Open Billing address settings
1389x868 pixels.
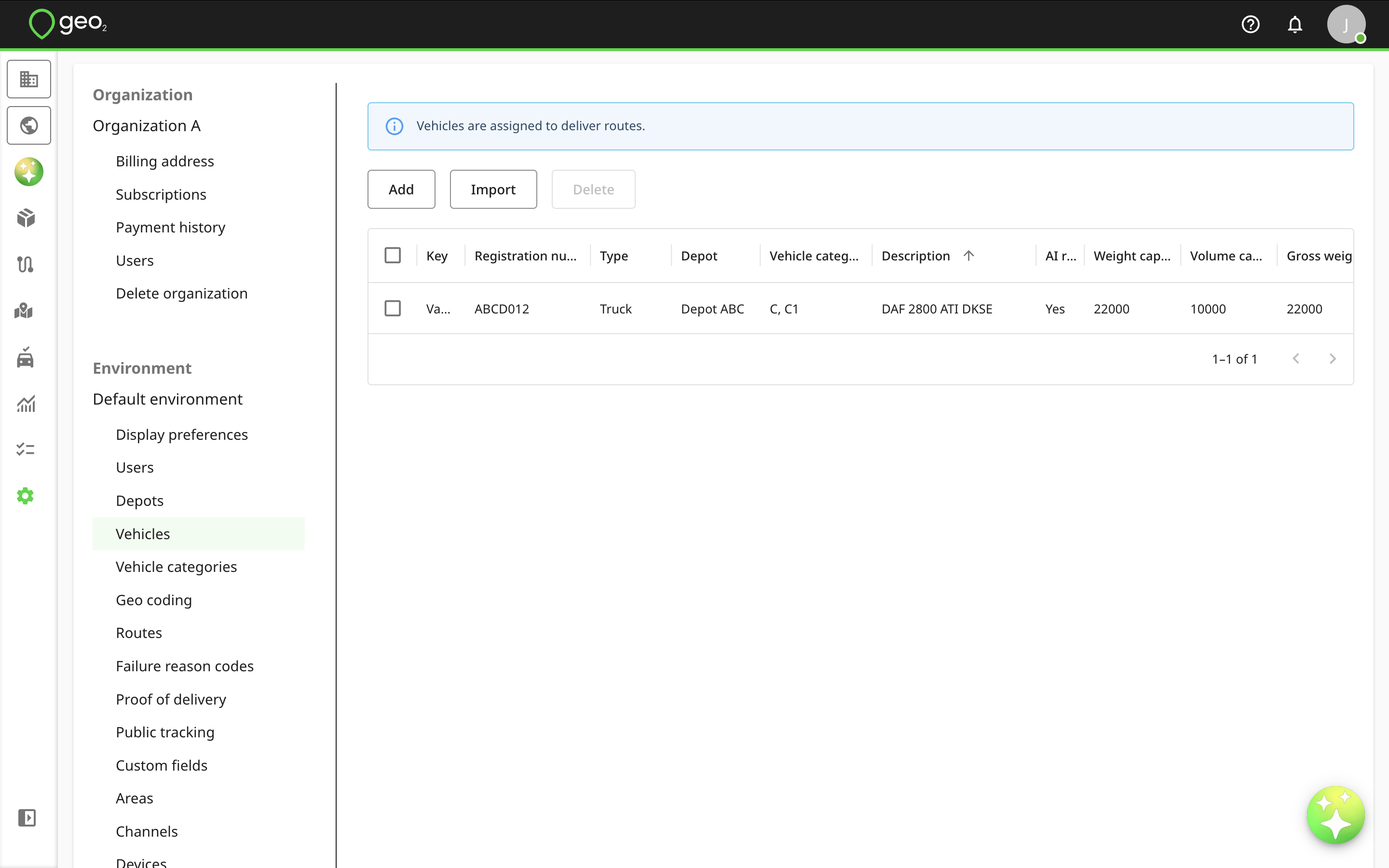tap(165, 162)
